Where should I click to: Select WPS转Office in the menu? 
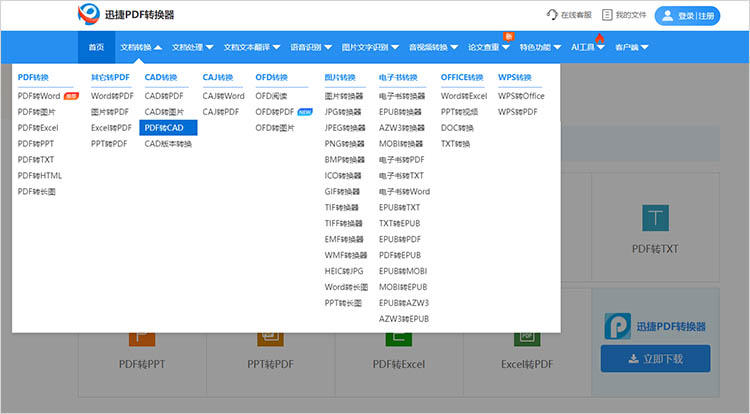[521, 96]
